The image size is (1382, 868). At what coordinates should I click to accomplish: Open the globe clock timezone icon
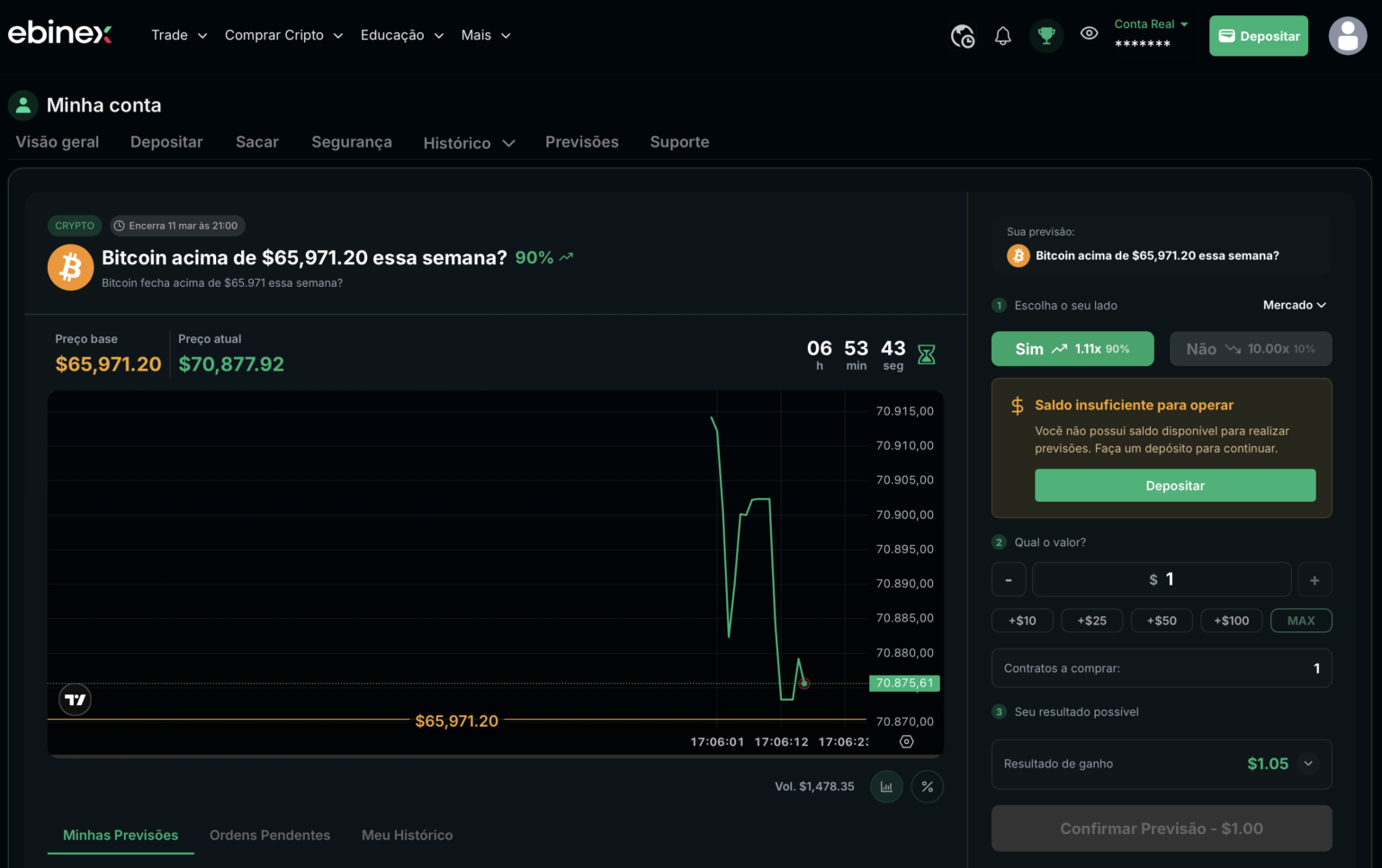coord(963,36)
